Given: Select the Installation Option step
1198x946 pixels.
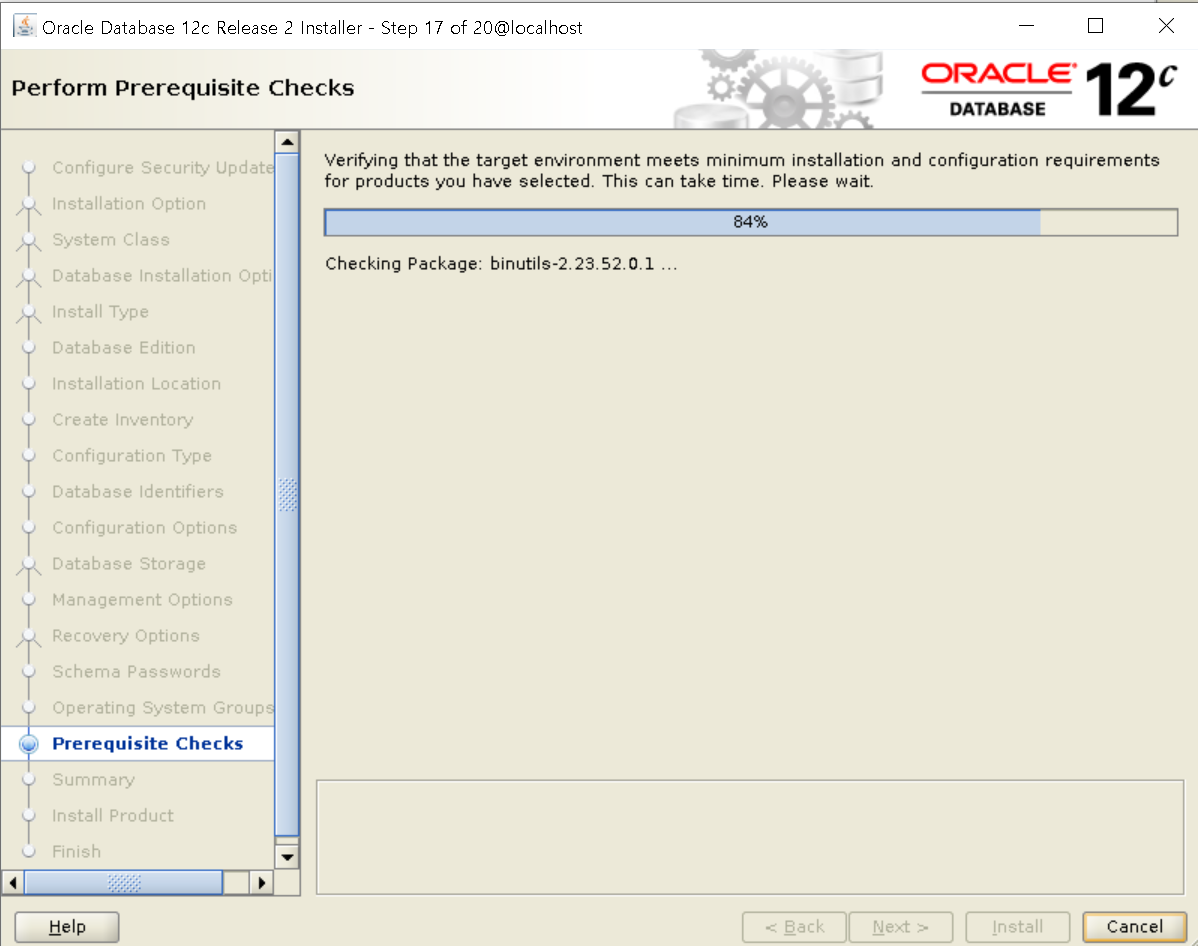Looking at the screenshot, I should (x=128, y=203).
